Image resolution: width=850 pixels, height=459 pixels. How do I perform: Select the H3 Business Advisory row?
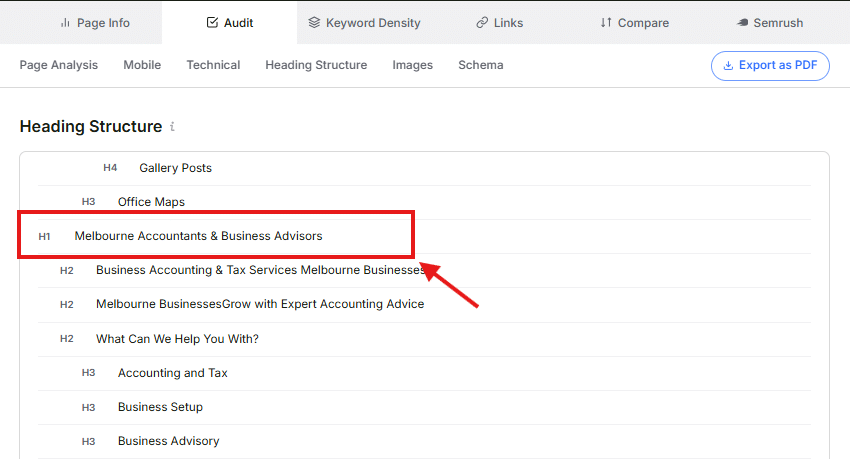click(x=424, y=441)
